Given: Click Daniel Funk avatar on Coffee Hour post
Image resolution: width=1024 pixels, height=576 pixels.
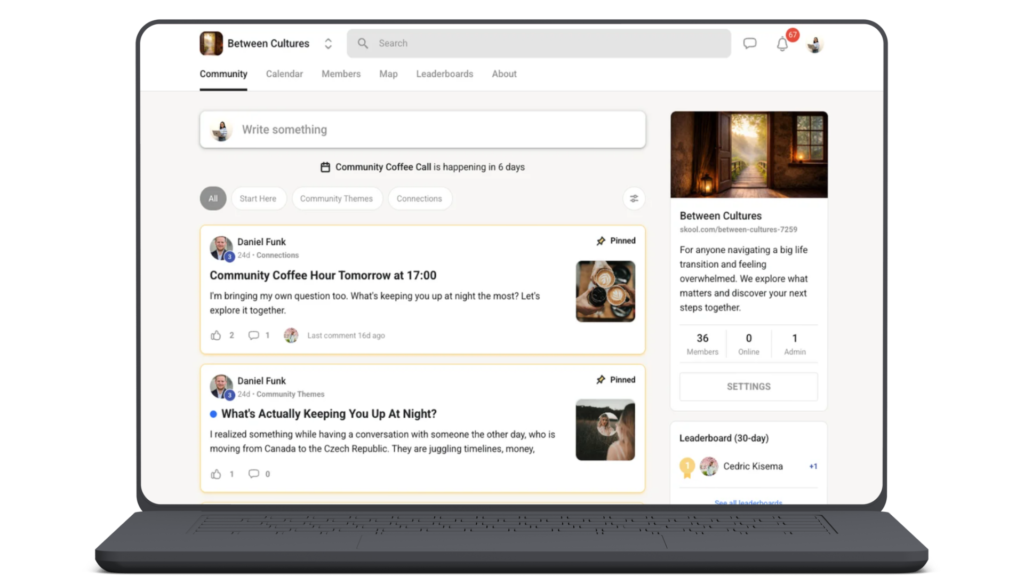Looking at the screenshot, I should click(221, 248).
